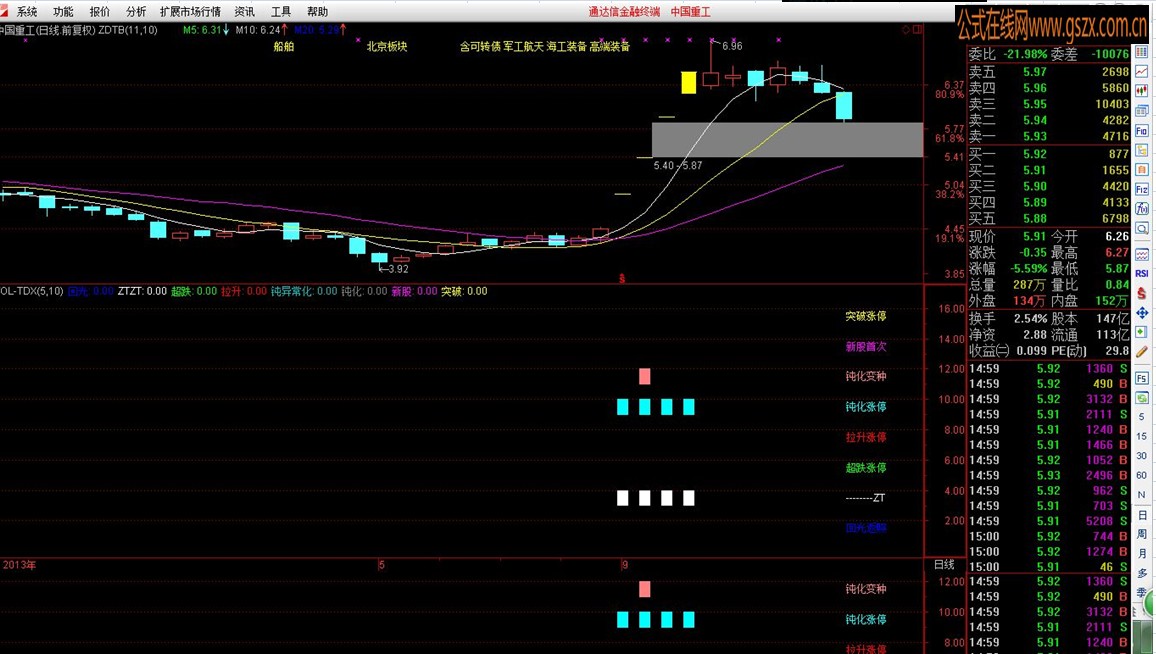Screen dimensions: 1156x654
Task: Click the 船舶 sector tag
Action: tap(284, 46)
